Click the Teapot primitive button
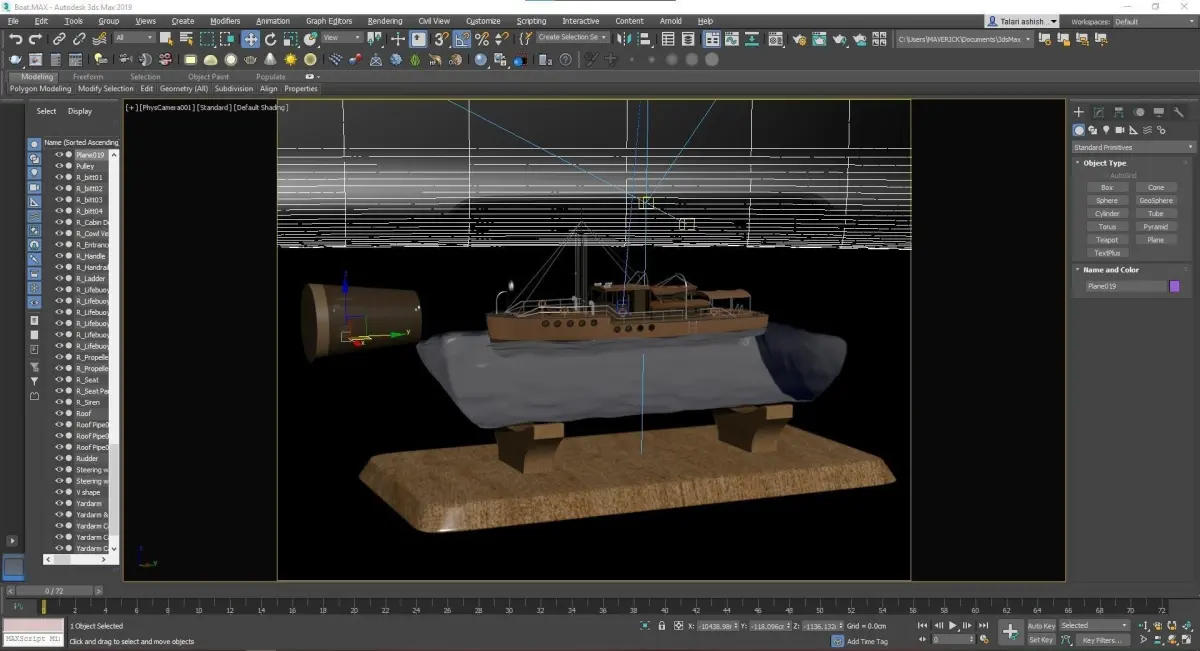The height and width of the screenshot is (651, 1200). tap(1107, 240)
